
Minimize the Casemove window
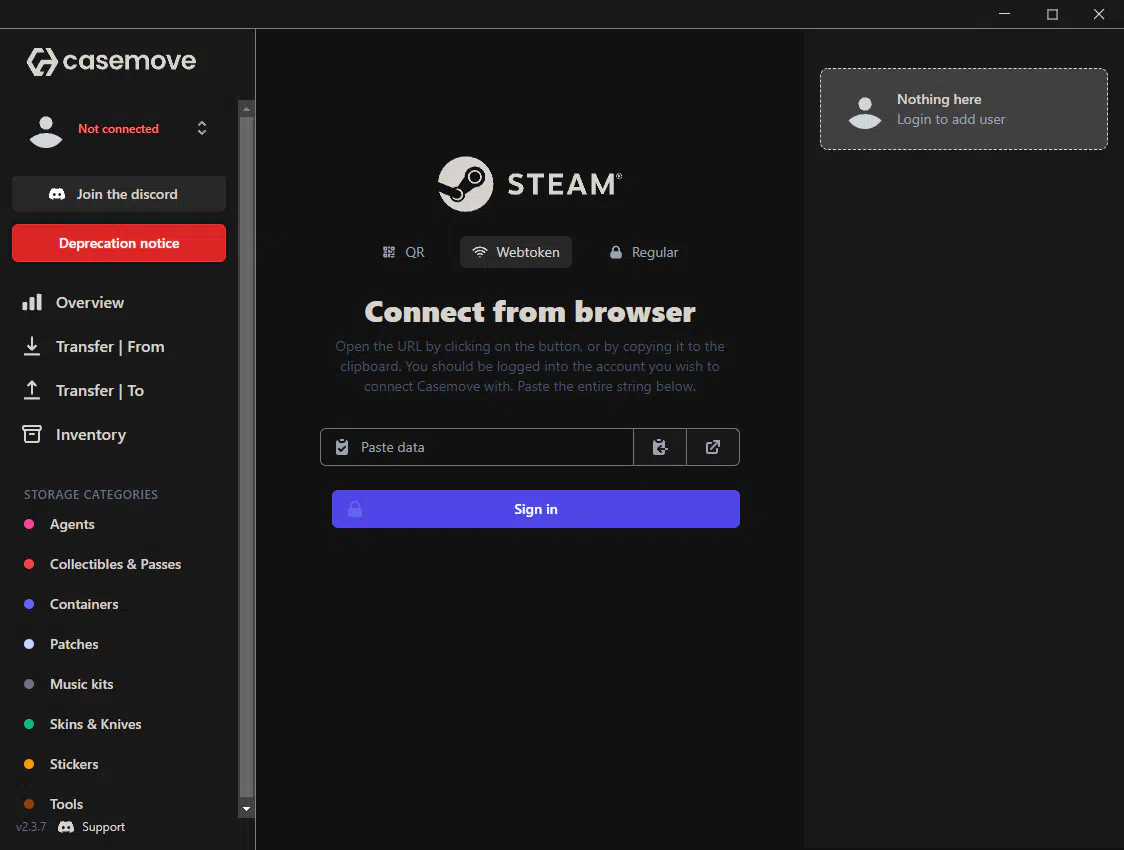point(1004,14)
